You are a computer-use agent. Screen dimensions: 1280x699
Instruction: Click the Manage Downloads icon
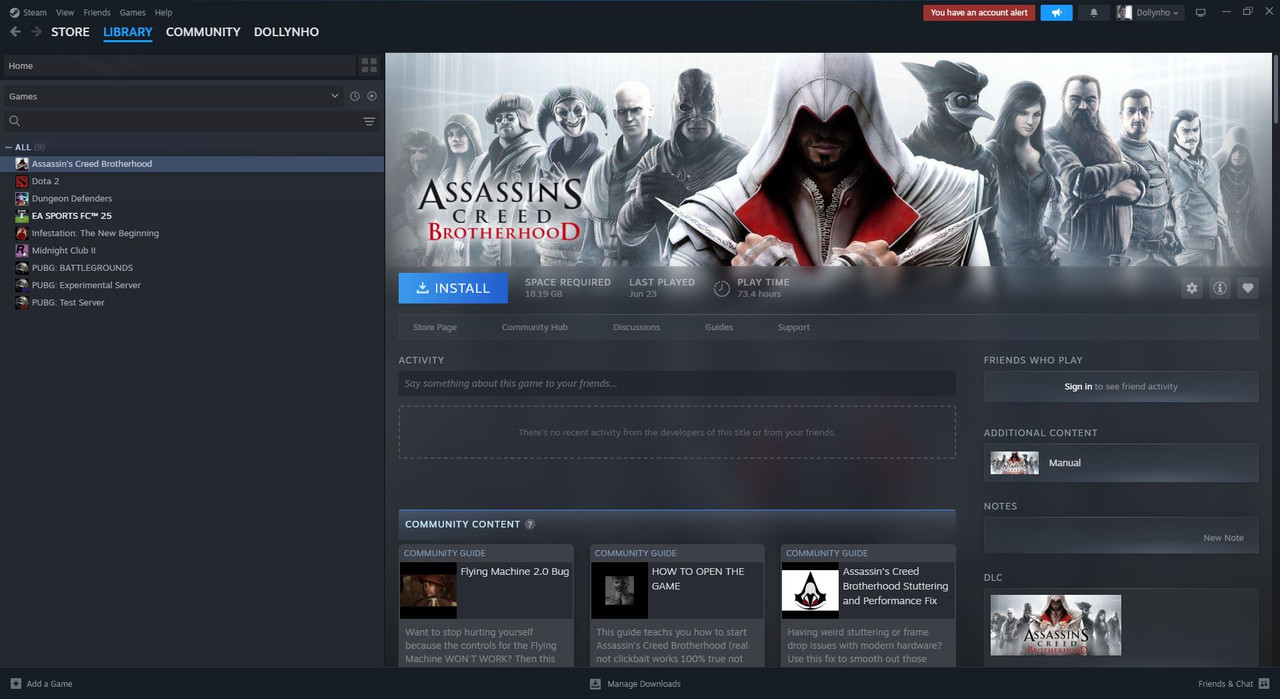coord(595,684)
